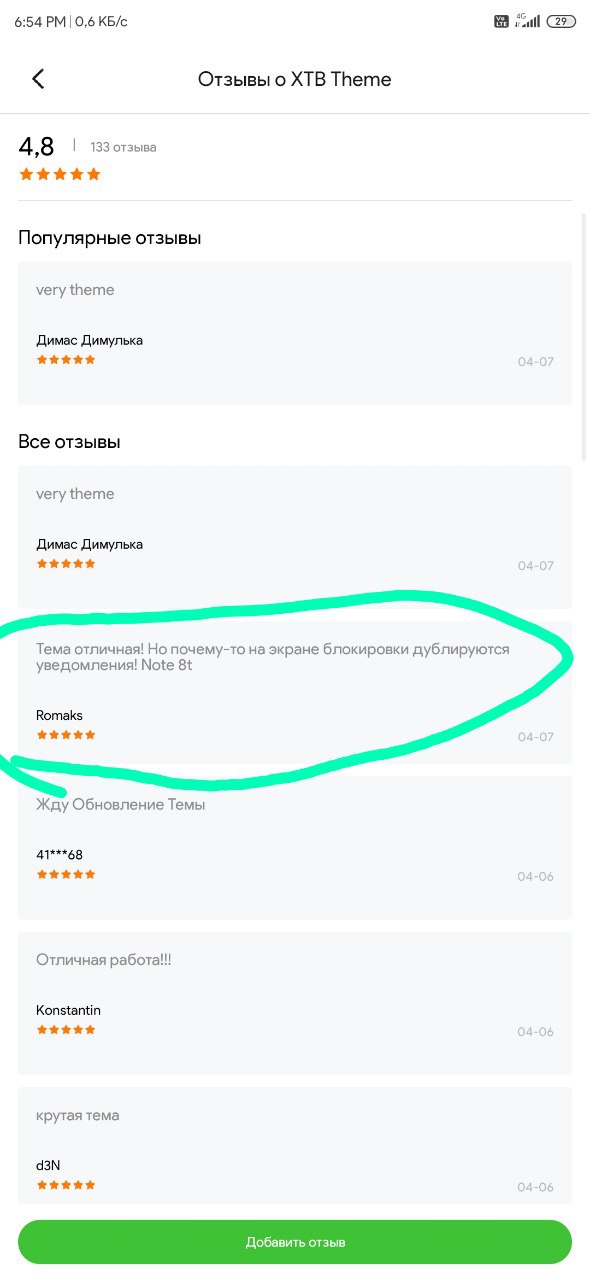Open the Отличная работа!!! review
This screenshot has height=1280, width=590.
[295, 1003]
